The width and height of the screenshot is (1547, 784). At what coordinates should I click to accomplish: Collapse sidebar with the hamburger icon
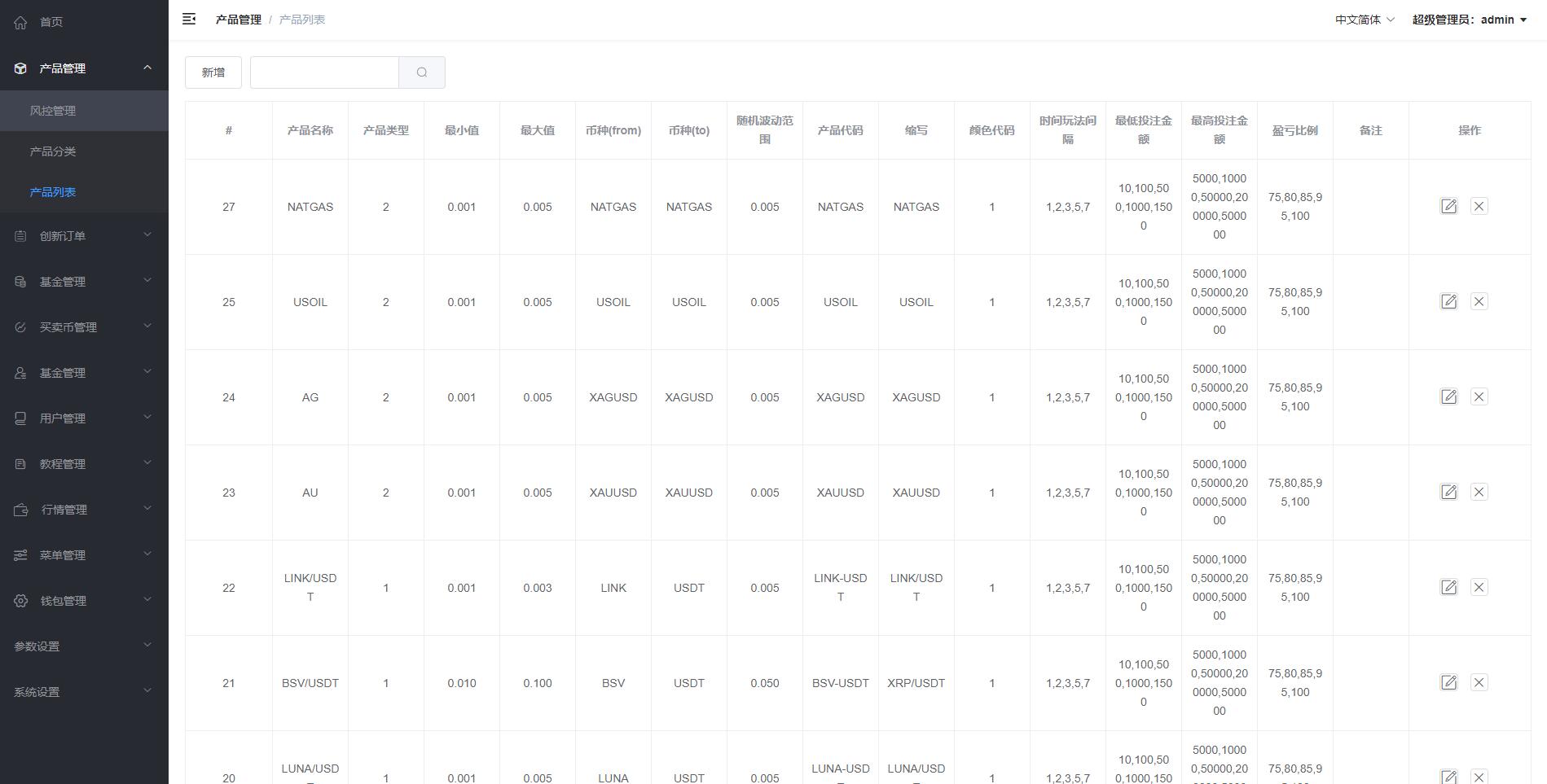coord(189,20)
